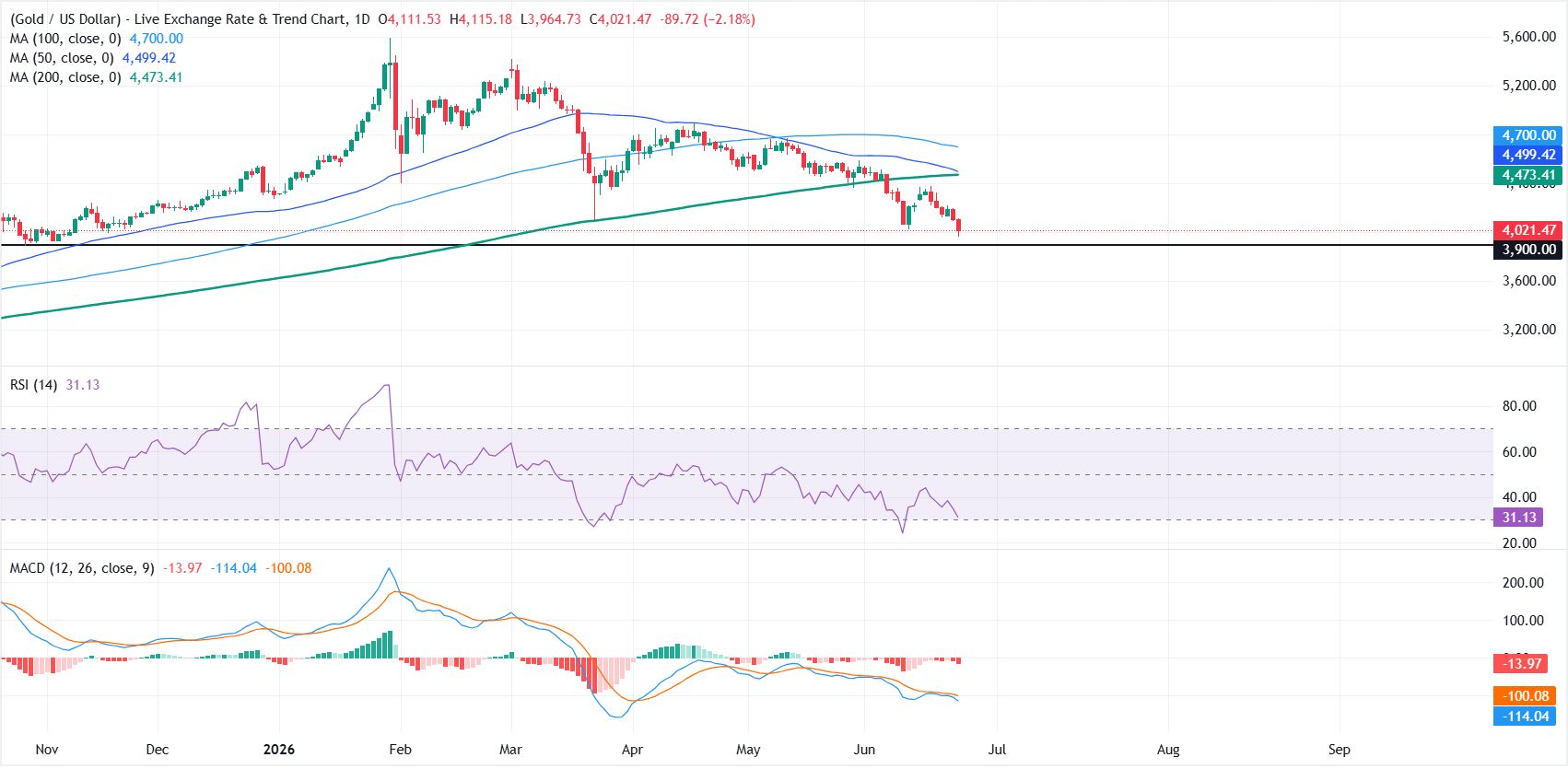Click the orange -100.08 signal axis tag

coord(1525,696)
